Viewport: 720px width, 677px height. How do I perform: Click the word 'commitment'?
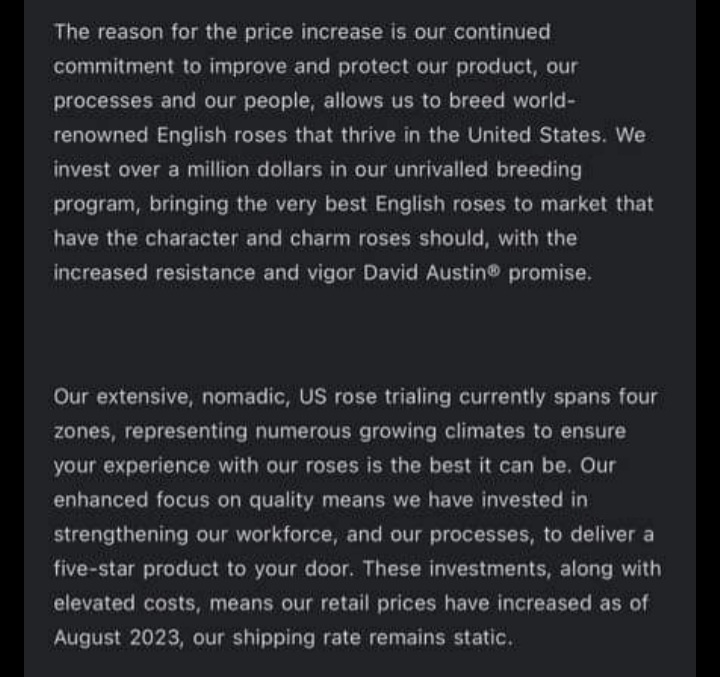tap(113, 67)
